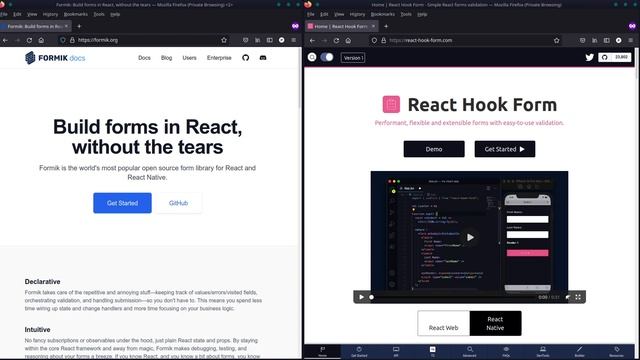Bookmark react-hook-form.com with the star
The width and height of the screenshot is (640, 360).
(x=557, y=40)
